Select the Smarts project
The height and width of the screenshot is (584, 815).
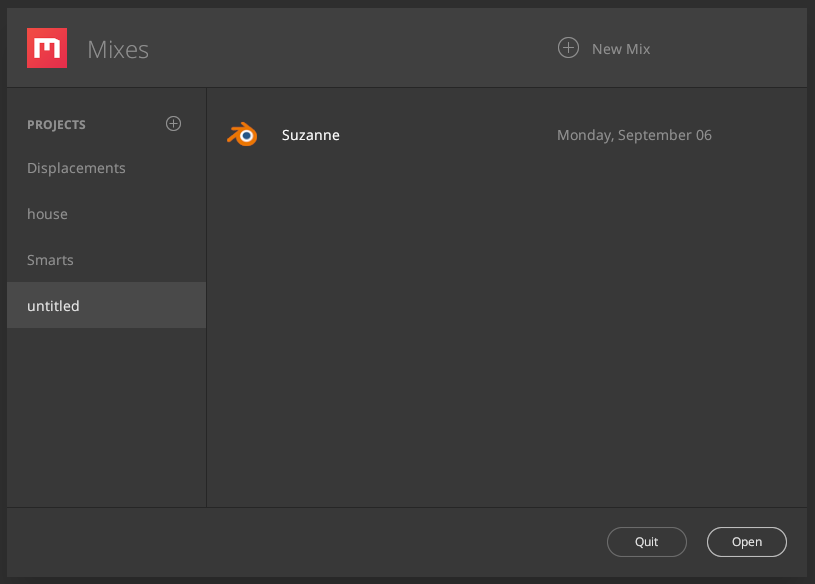(x=107, y=259)
